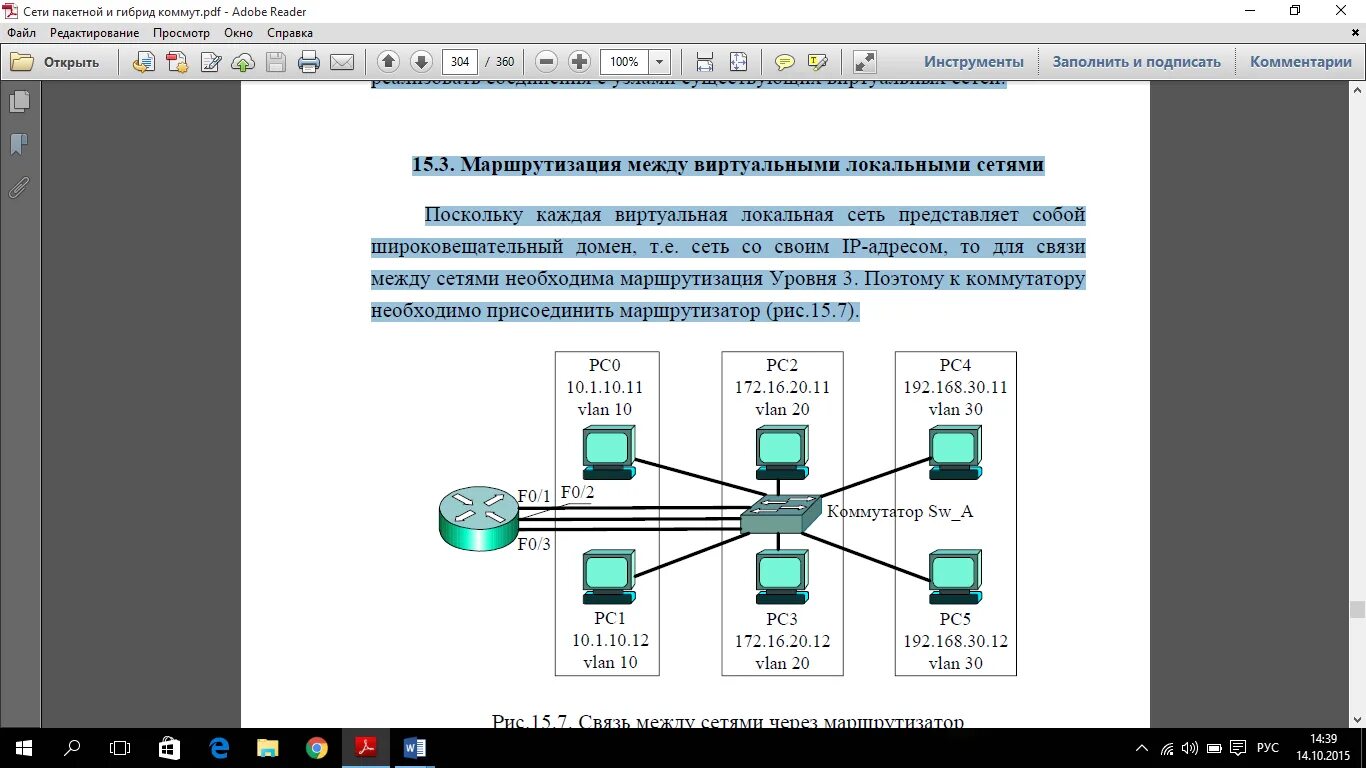Zoom in with the plus button
This screenshot has width=1366, height=768.
(579, 62)
